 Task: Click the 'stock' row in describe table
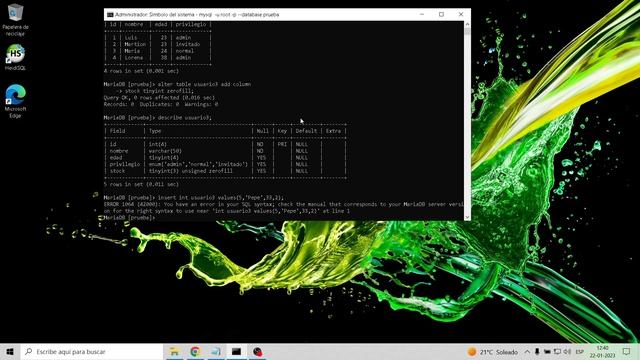[x=225, y=171]
